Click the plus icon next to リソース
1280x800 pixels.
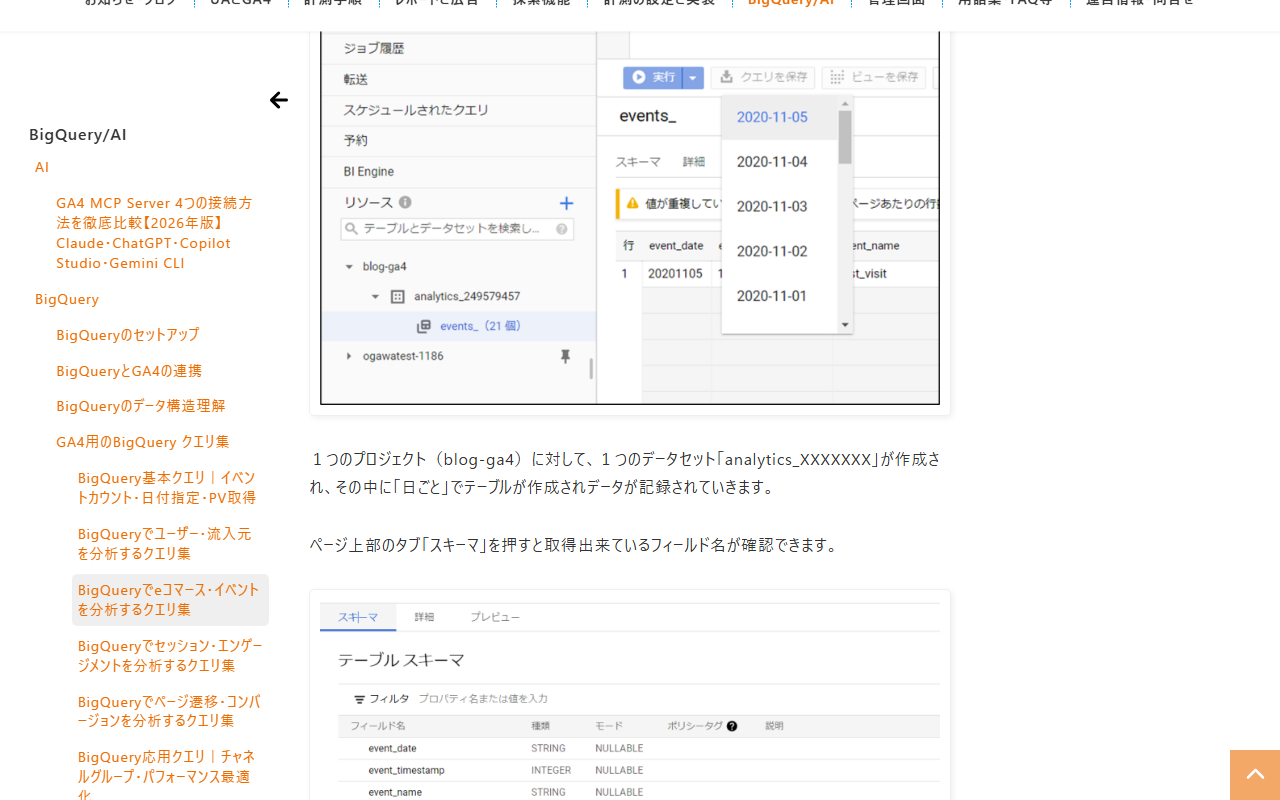click(x=566, y=203)
